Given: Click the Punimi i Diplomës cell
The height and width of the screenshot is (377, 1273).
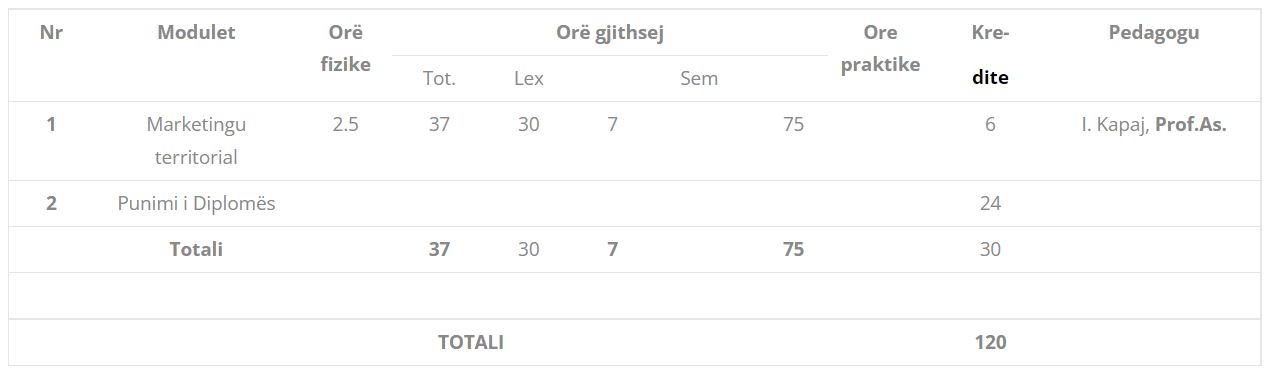Looking at the screenshot, I should [196, 203].
